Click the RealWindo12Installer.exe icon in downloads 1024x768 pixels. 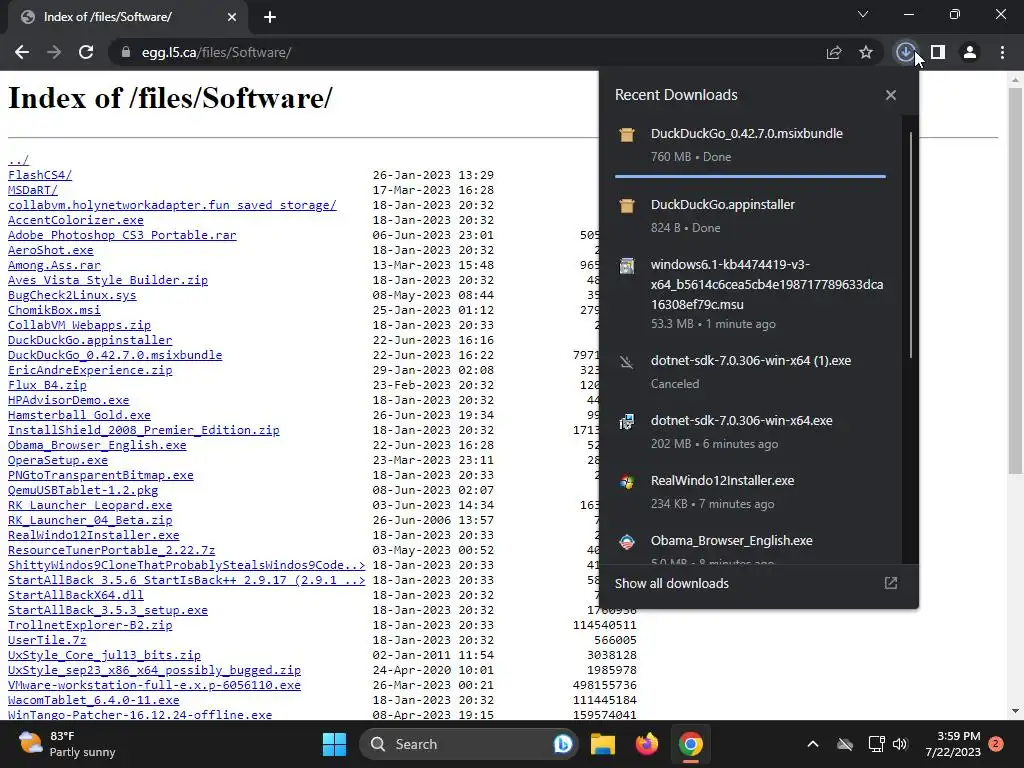[627, 482]
